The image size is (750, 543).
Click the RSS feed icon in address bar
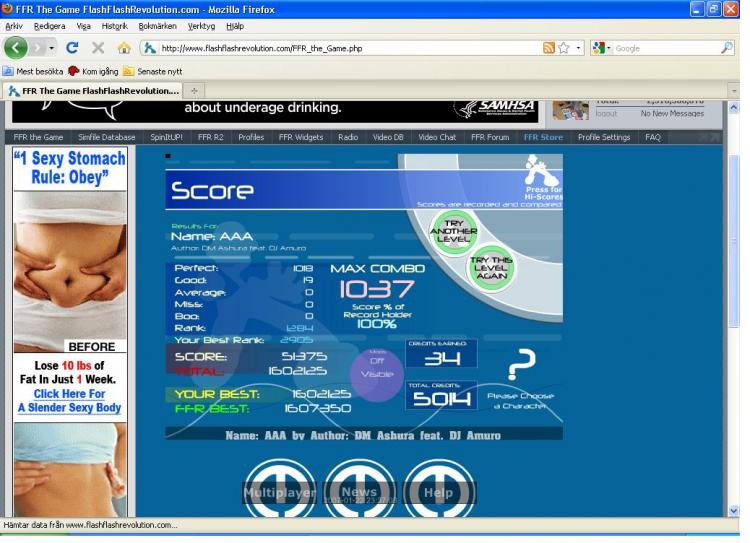click(549, 48)
